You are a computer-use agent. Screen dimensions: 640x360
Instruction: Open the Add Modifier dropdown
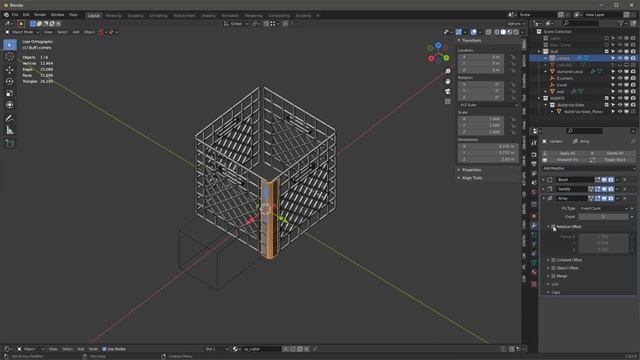(589, 169)
